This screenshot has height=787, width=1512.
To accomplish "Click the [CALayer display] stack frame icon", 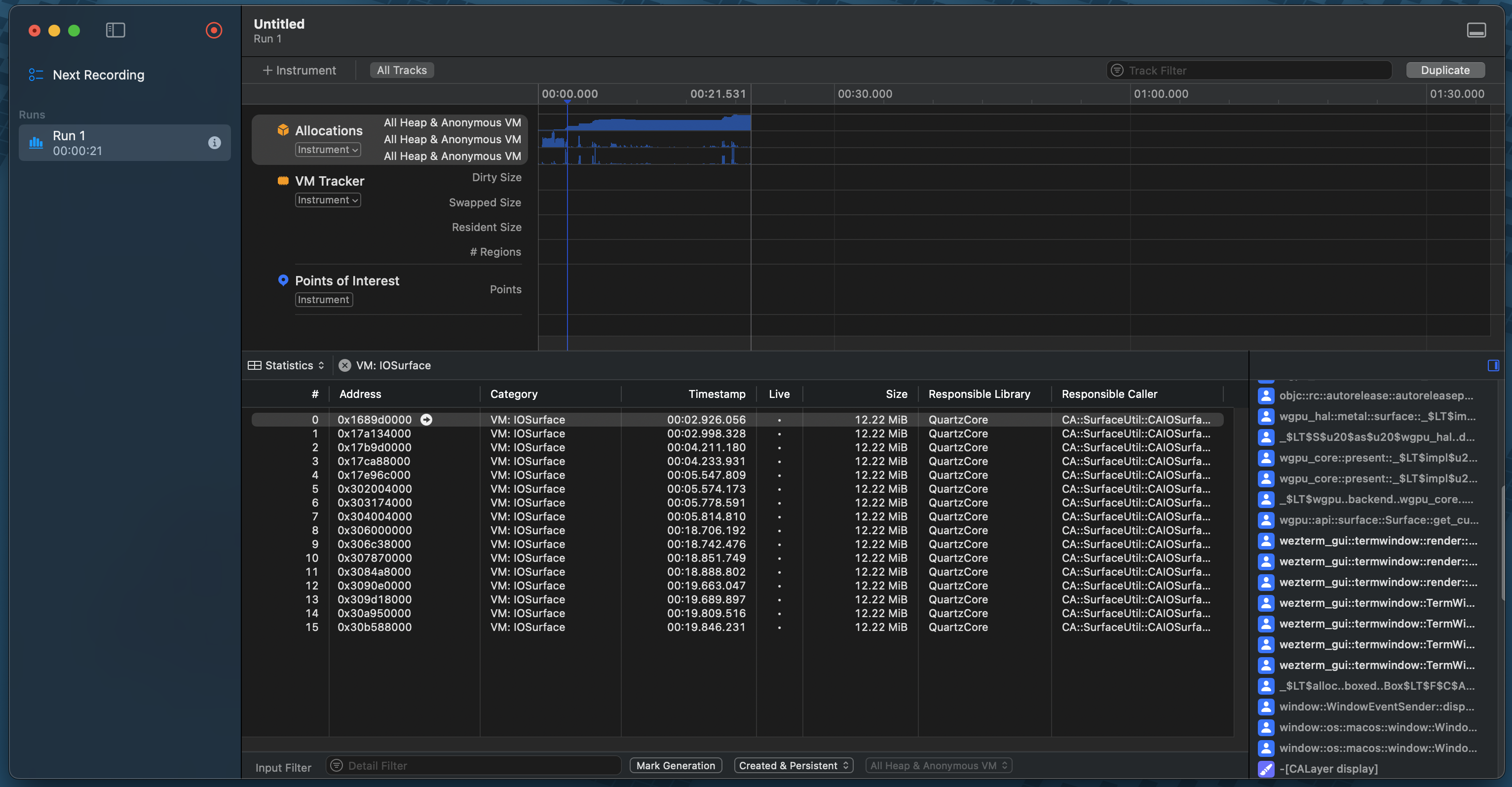I will 1266,768.
